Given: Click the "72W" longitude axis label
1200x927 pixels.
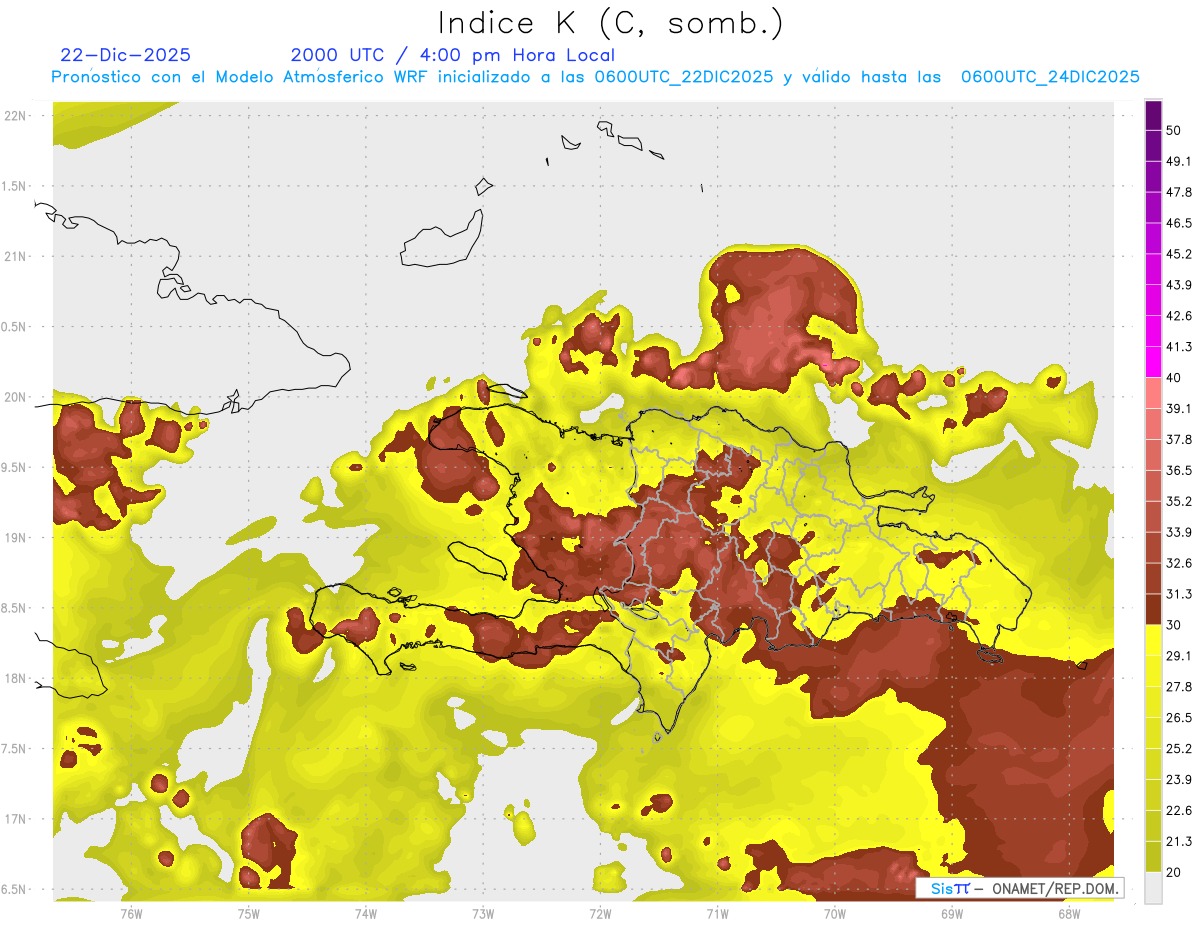Looking at the screenshot, I should [x=600, y=913].
